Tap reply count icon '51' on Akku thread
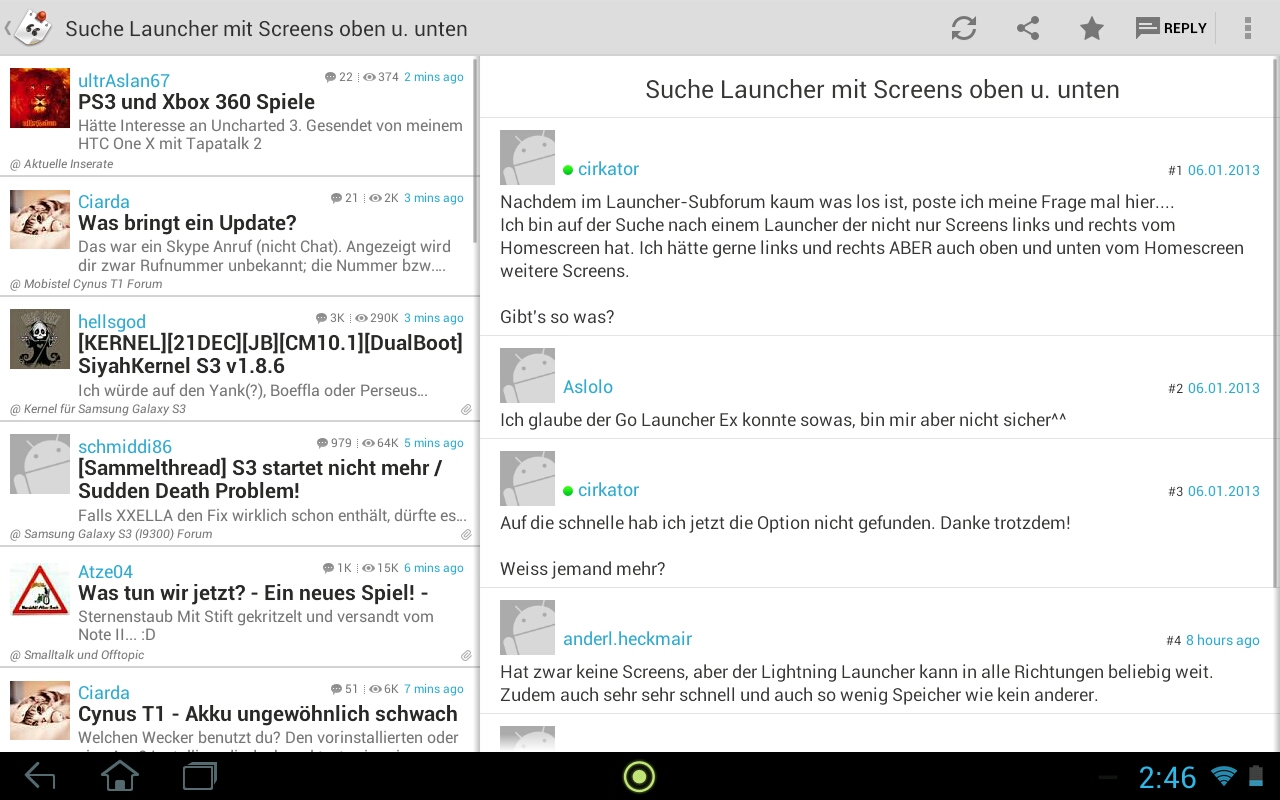1280x800 pixels. [x=345, y=689]
